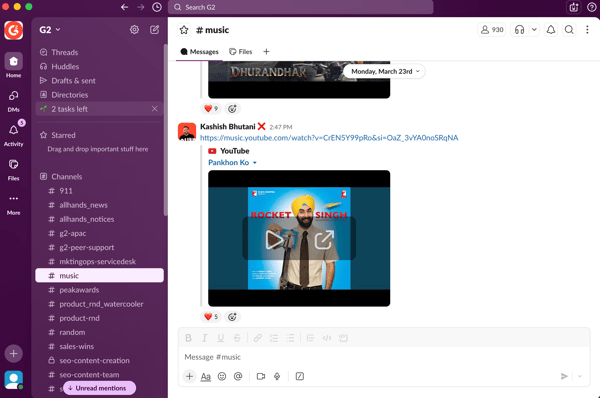Open Huddles in the sidebar
The width and height of the screenshot is (600, 398).
100,67
